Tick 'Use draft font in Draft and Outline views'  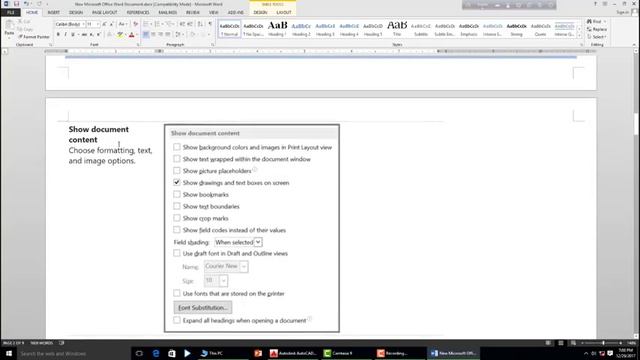pos(177,253)
